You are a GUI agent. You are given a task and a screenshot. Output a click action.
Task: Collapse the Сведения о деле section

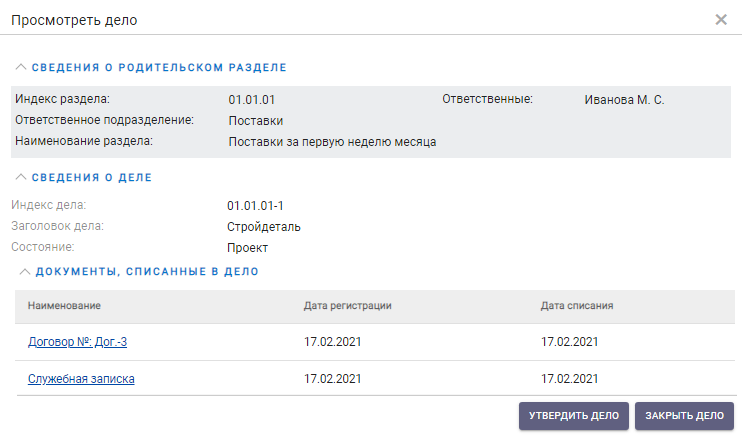pyautogui.click(x=21, y=178)
